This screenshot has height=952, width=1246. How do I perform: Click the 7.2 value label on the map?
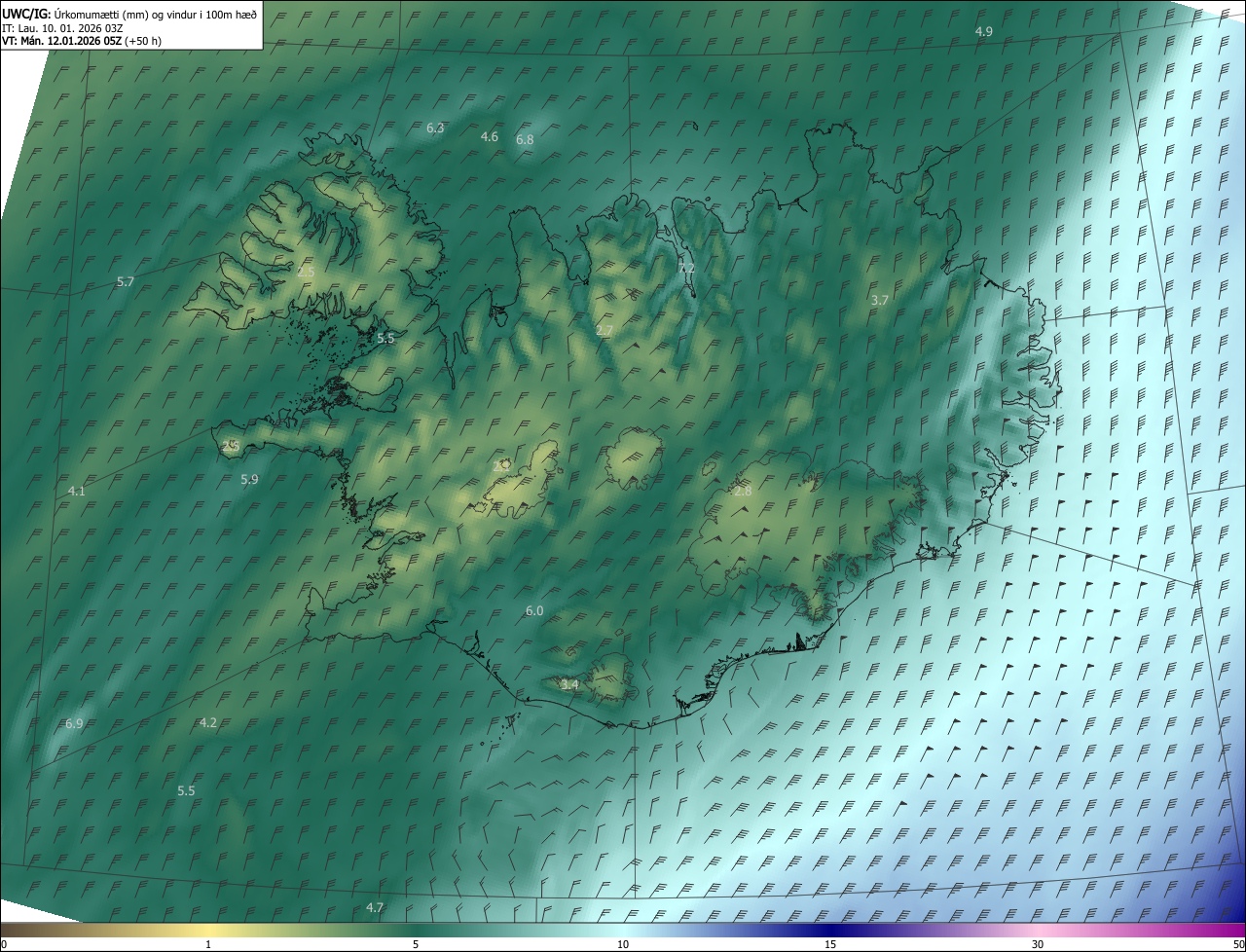coord(687,269)
